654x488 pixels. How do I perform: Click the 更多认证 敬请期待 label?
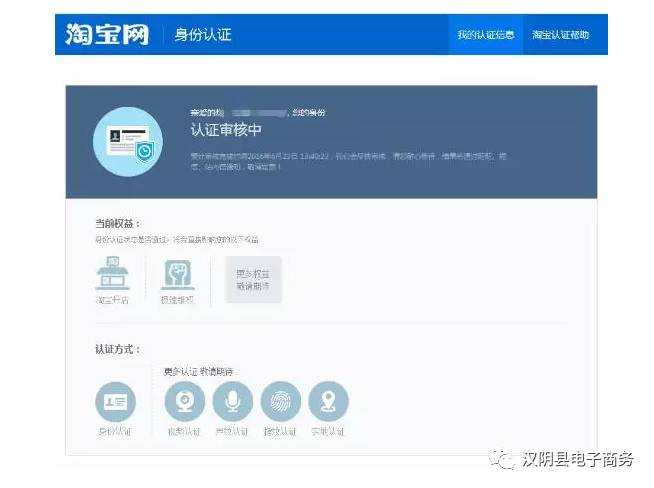(198, 371)
